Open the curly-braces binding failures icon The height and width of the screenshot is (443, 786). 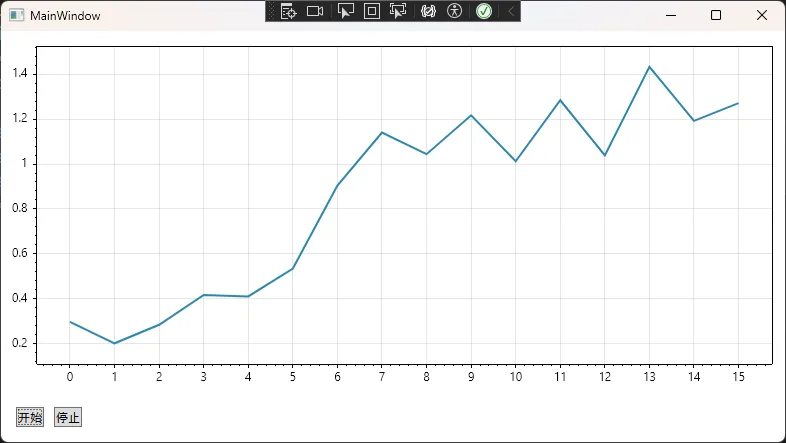coord(428,11)
